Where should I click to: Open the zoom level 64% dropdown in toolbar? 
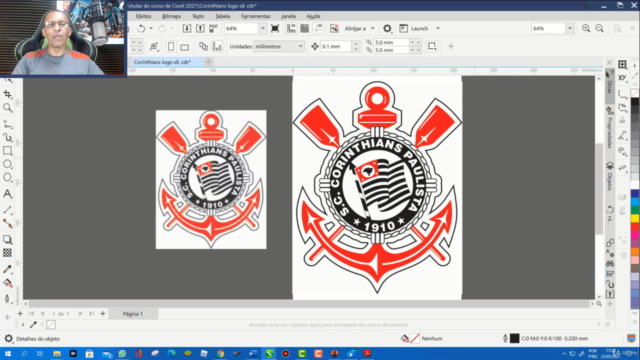pyautogui.click(x=263, y=29)
